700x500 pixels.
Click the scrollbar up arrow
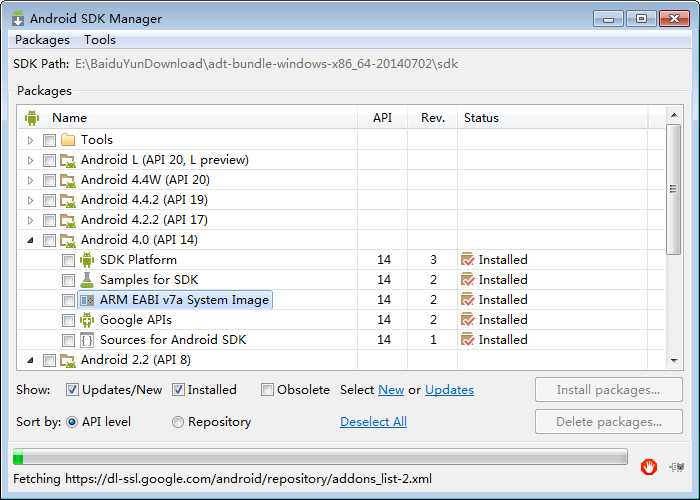pyautogui.click(x=674, y=116)
